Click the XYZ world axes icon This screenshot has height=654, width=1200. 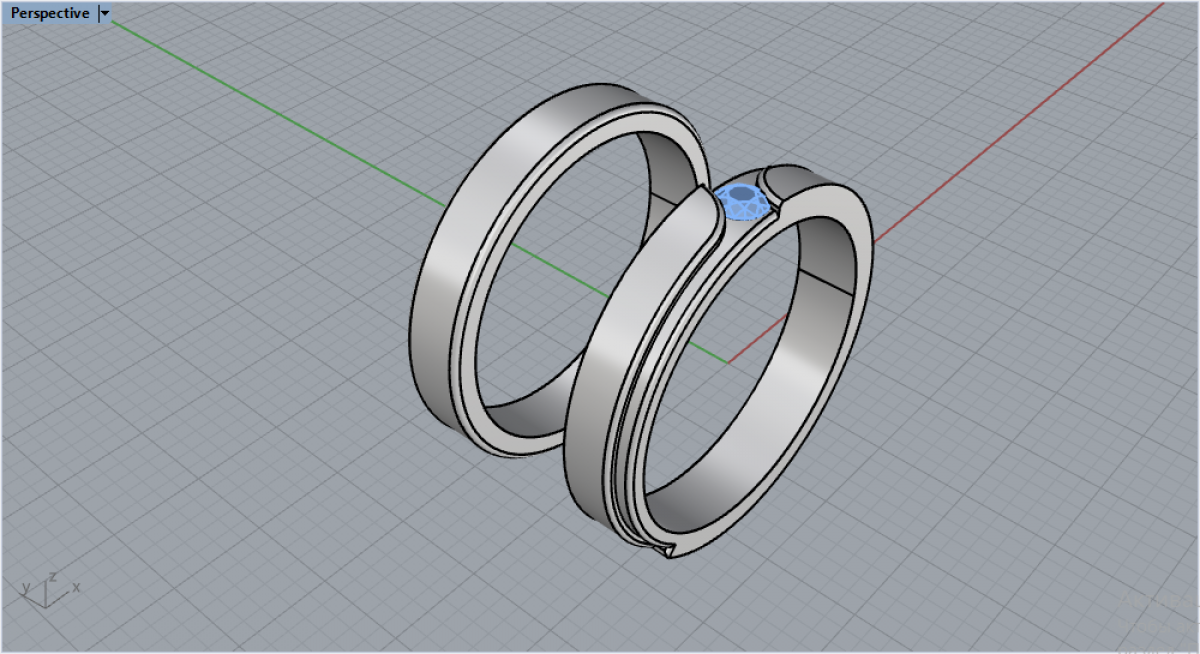click(49, 589)
